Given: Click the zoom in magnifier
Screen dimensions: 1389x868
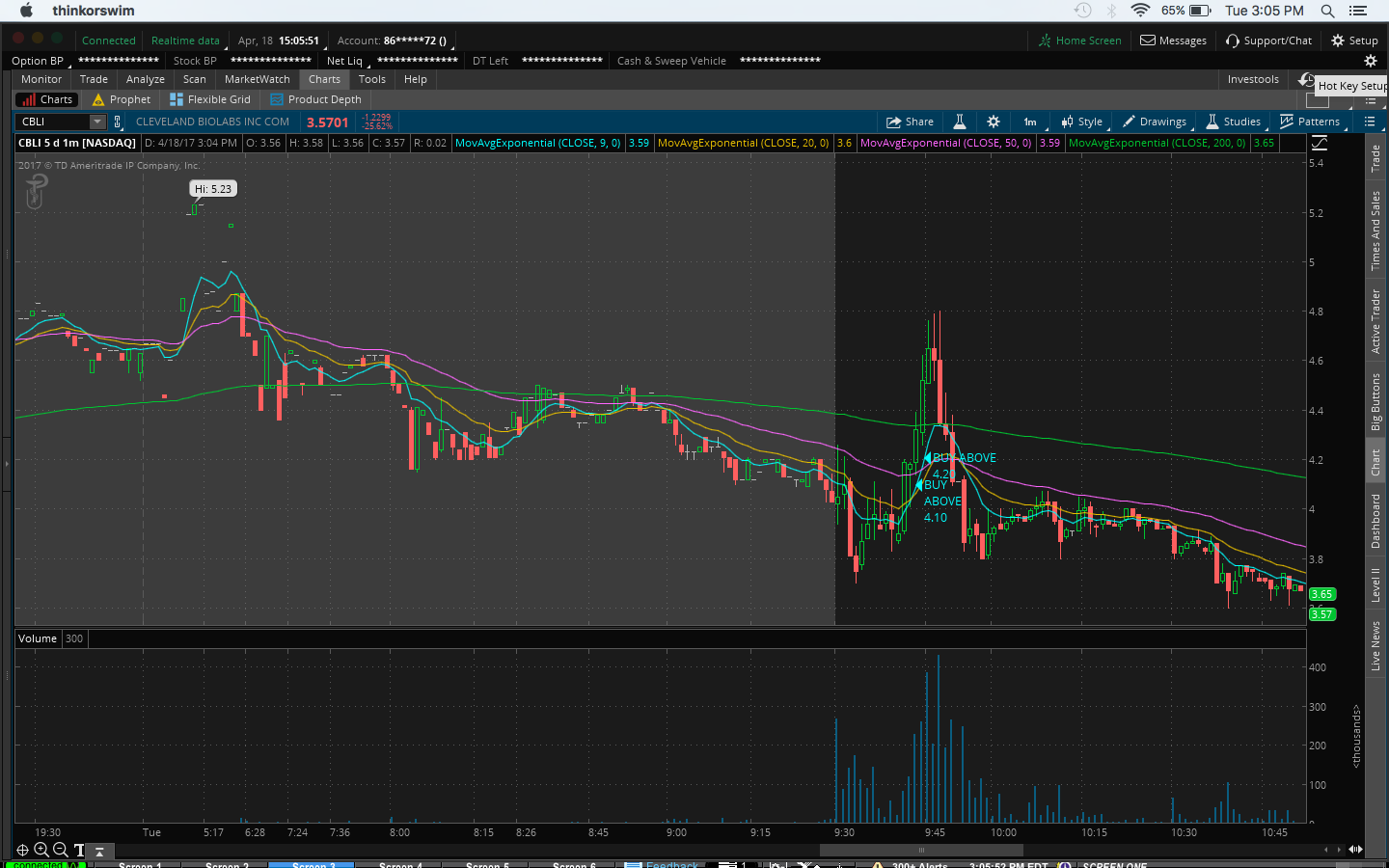Looking at the screenshot, I should (x=41, y=850).
